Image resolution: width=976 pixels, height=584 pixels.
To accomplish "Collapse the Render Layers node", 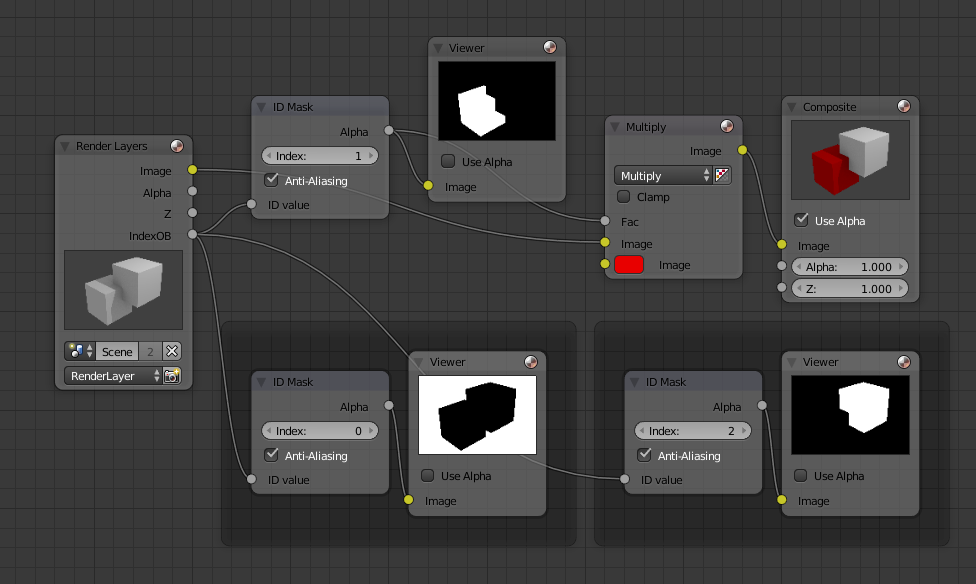I will click(x=65, y=146).
